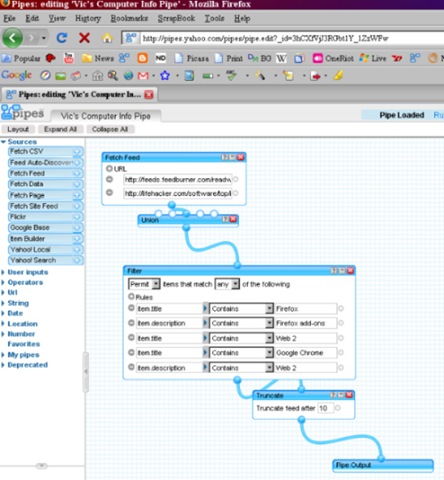Close the Truncate module
444x480 pixels.
point(349,395)
